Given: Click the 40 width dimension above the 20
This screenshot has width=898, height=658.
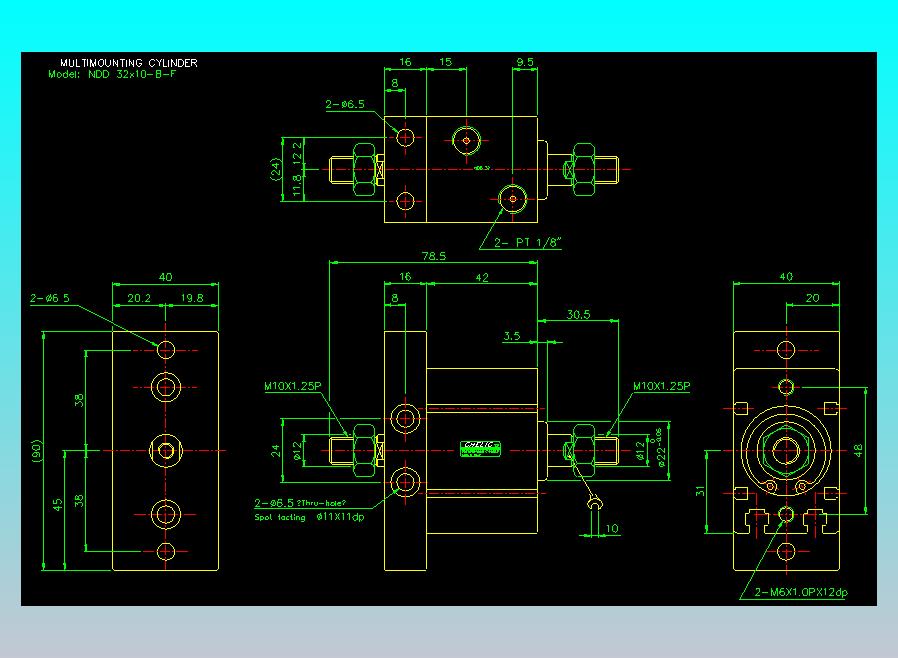Looking at the screenshot, I should pos(786,277).
